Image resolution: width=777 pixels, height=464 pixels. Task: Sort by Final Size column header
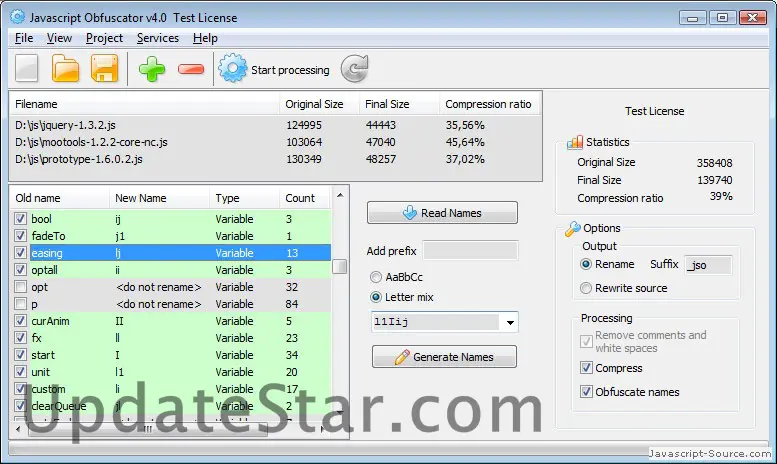[x=399, y=104]
